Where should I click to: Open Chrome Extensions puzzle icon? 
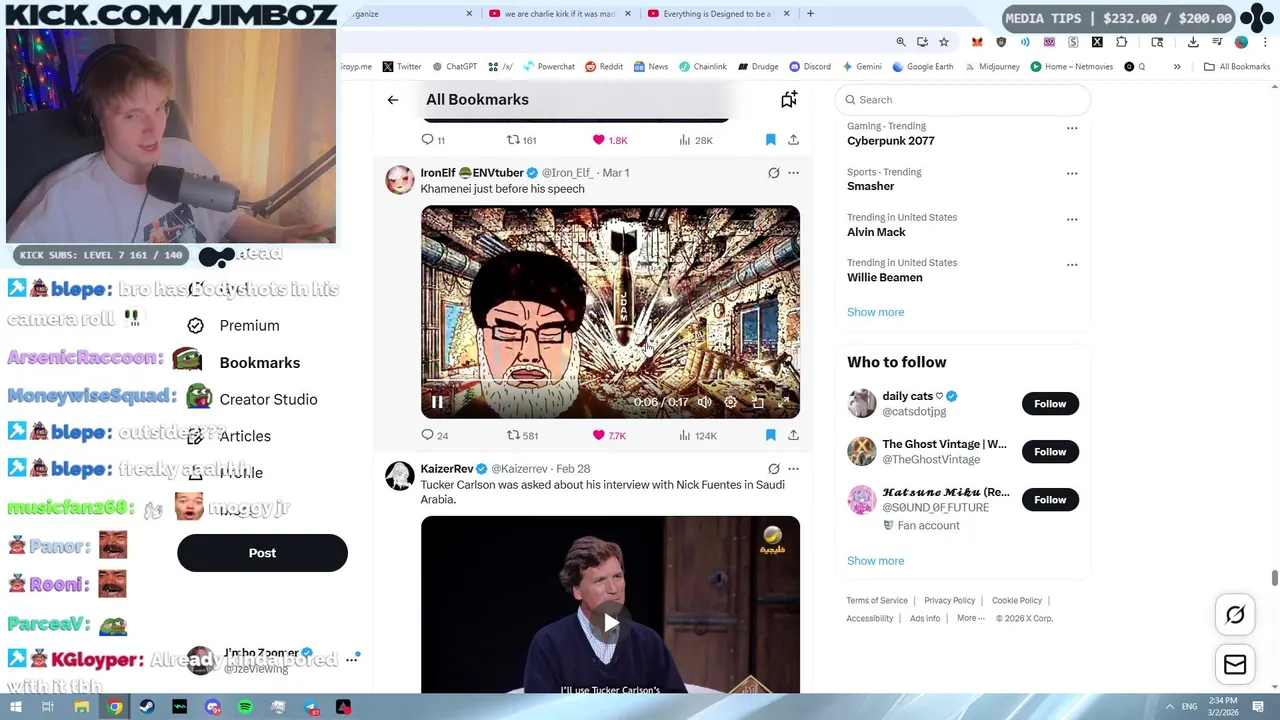[1121, 42]
